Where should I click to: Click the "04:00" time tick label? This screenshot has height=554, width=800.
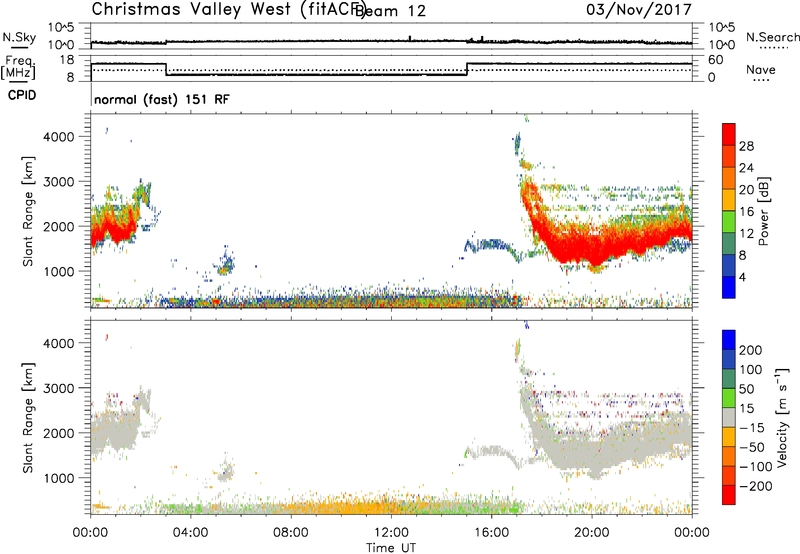pyautogui.click(x=190, y=533)
